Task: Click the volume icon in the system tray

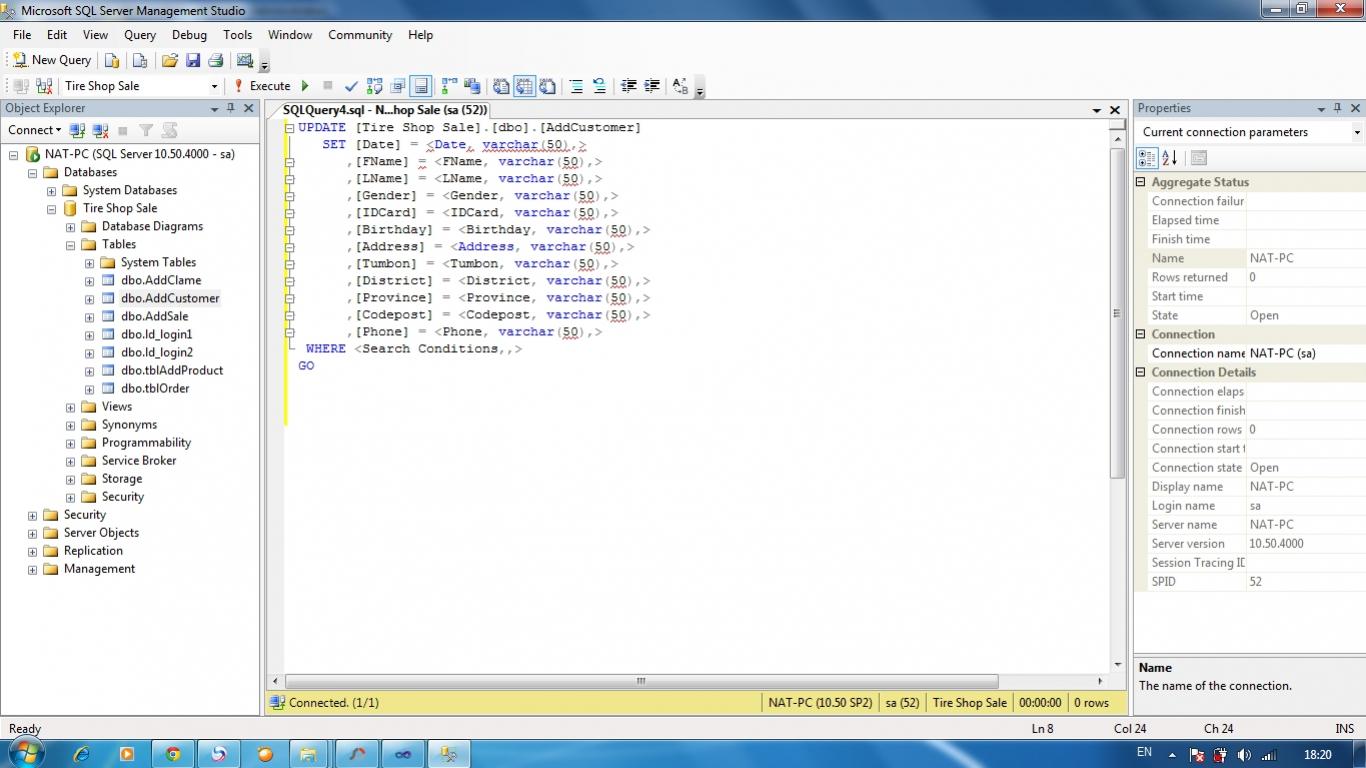Action: 1244,755
